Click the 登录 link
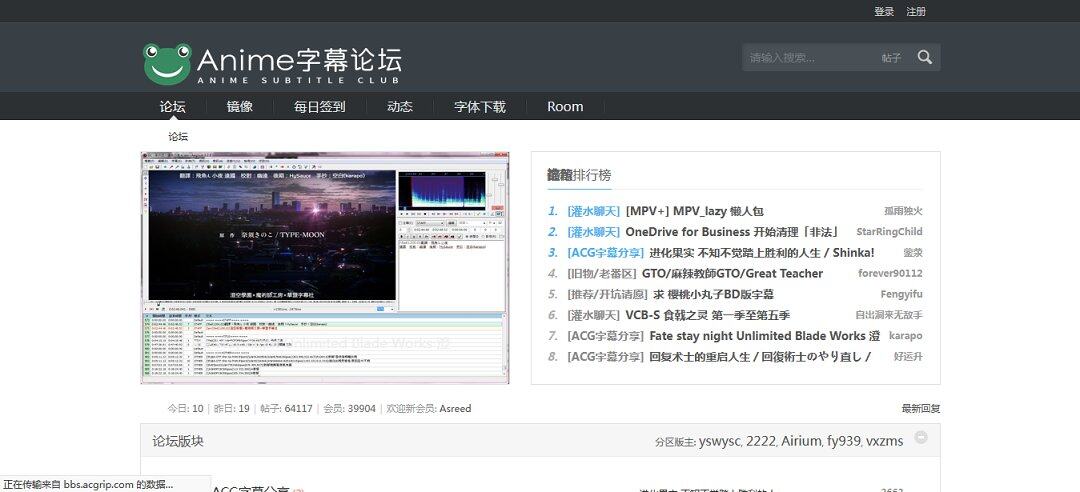Screen dimensions: 1080x492 (x=884, y=12)
